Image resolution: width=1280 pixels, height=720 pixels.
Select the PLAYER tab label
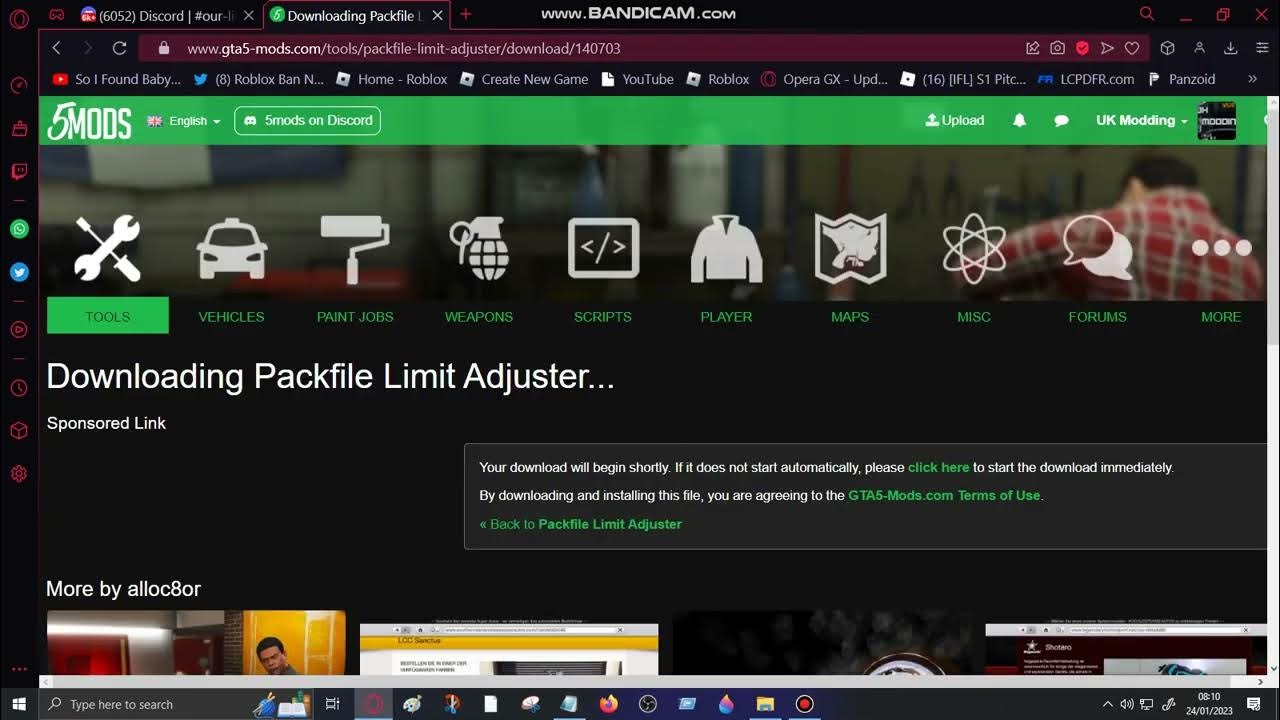point(727,316)
